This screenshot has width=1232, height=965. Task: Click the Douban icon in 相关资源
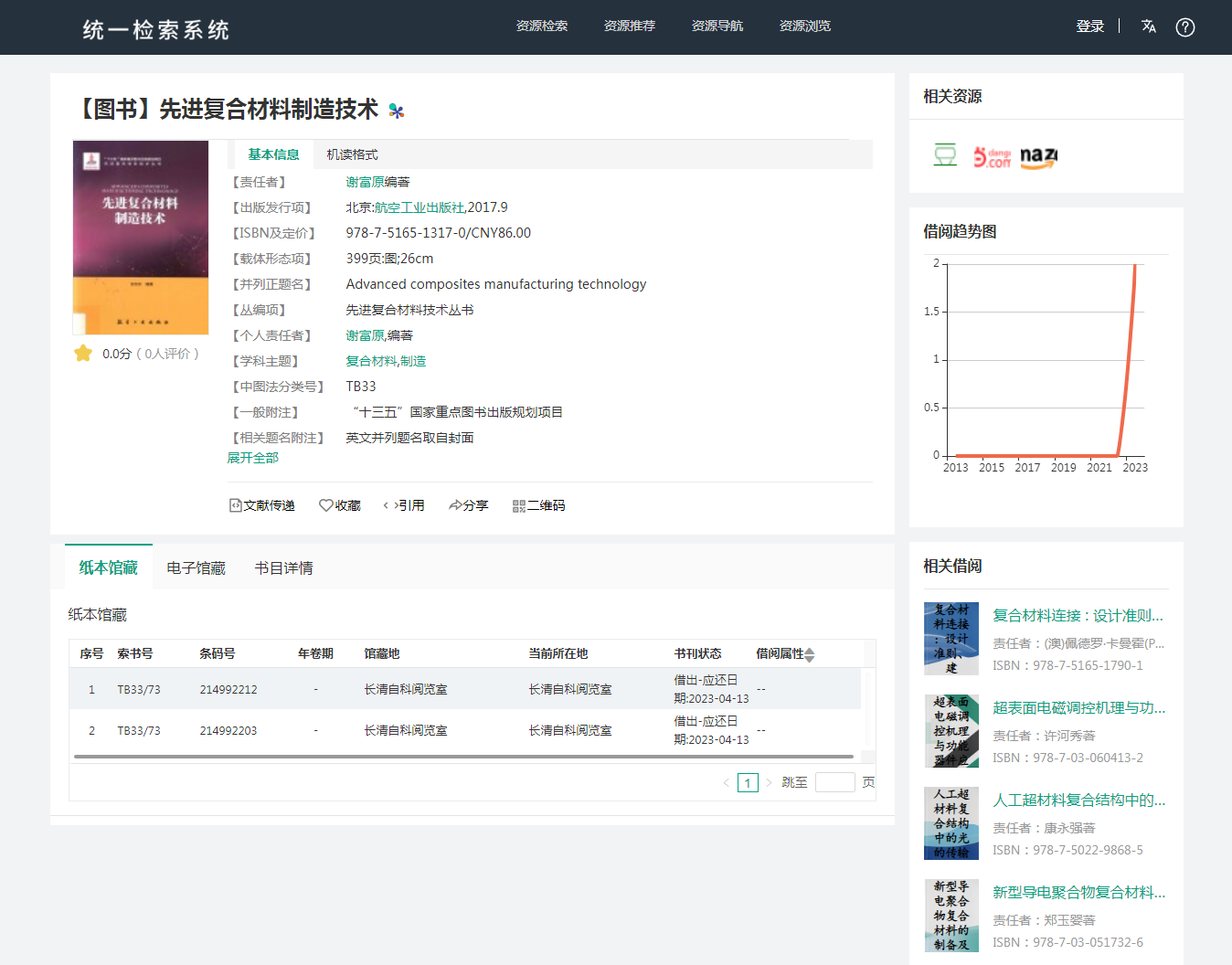(x=945, y=156)
